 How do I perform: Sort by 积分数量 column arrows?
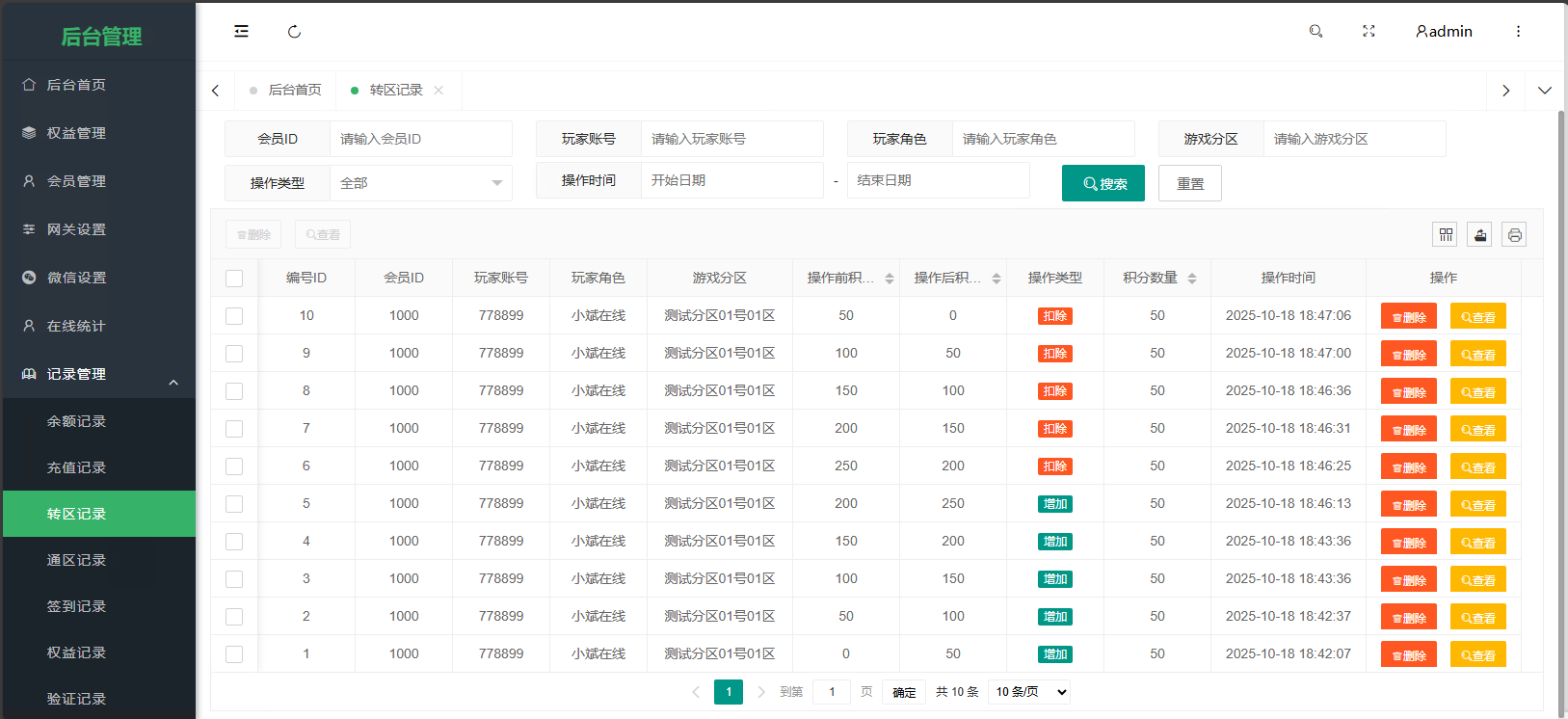pyautogui.click(x=1192, y=279)
